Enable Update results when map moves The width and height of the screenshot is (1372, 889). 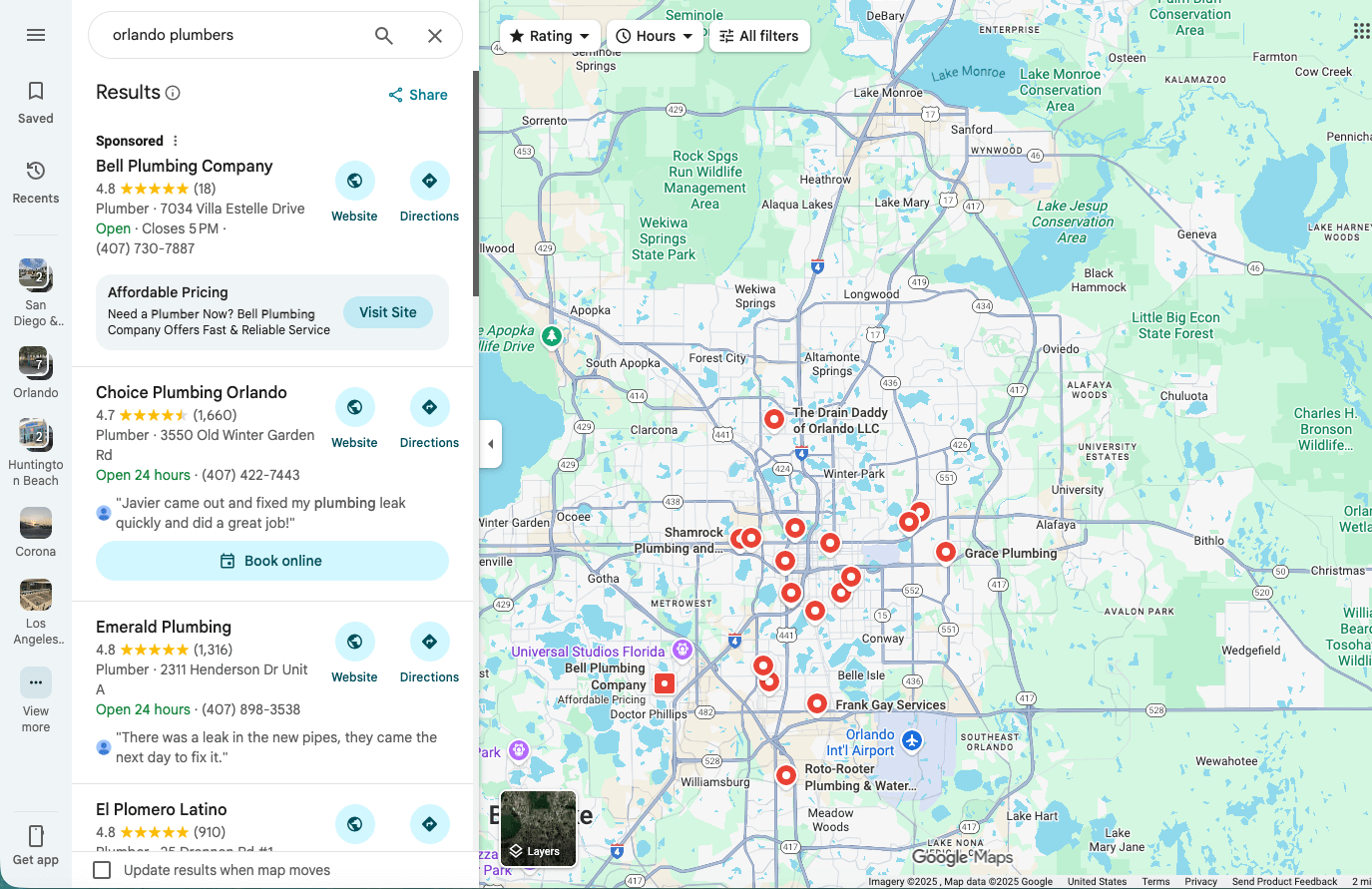102,869
